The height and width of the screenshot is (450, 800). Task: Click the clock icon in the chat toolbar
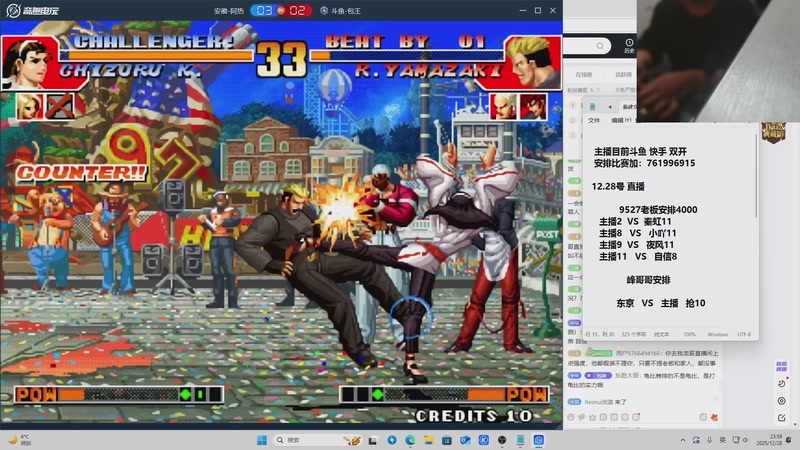pyautogui.click(x=570, y=417)
